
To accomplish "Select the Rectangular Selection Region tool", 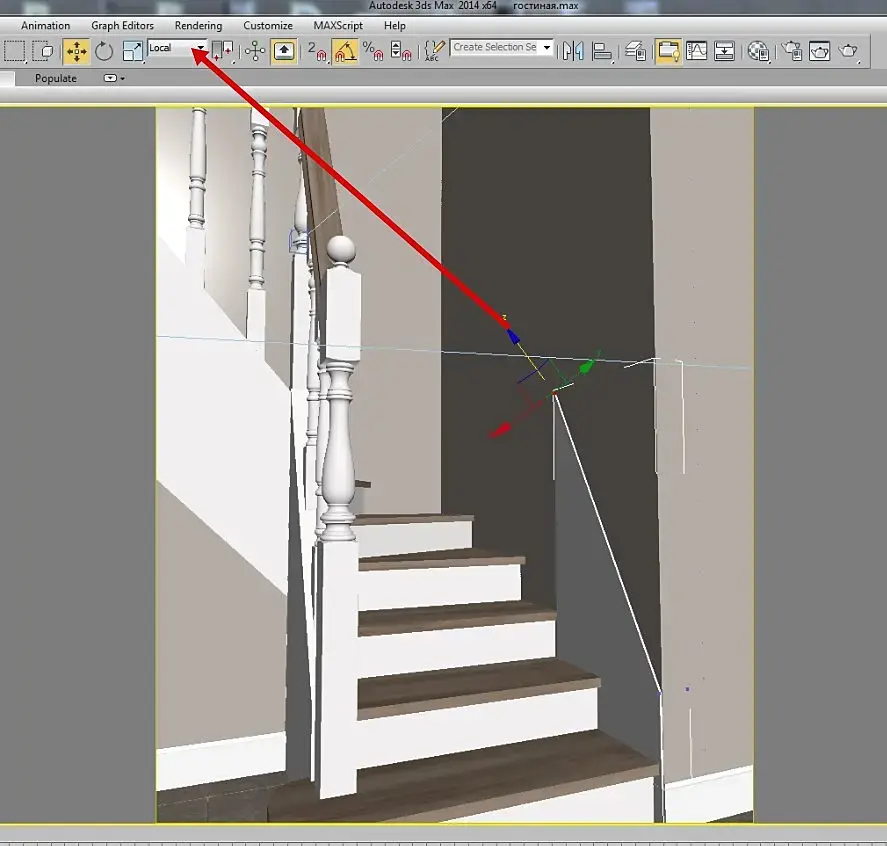I will [14, 51].
